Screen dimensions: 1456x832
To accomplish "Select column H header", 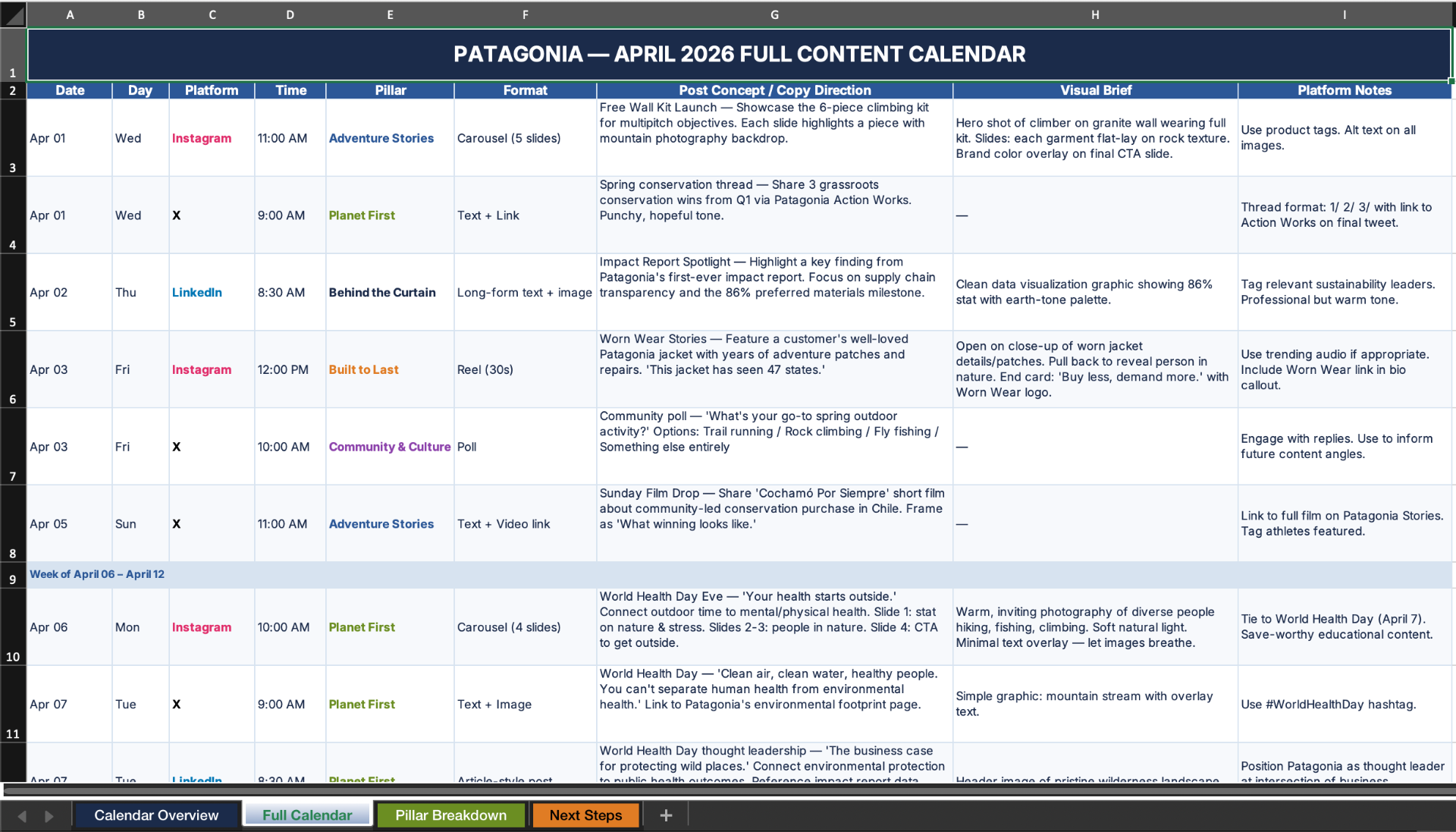I will (x=1095, y=14).
